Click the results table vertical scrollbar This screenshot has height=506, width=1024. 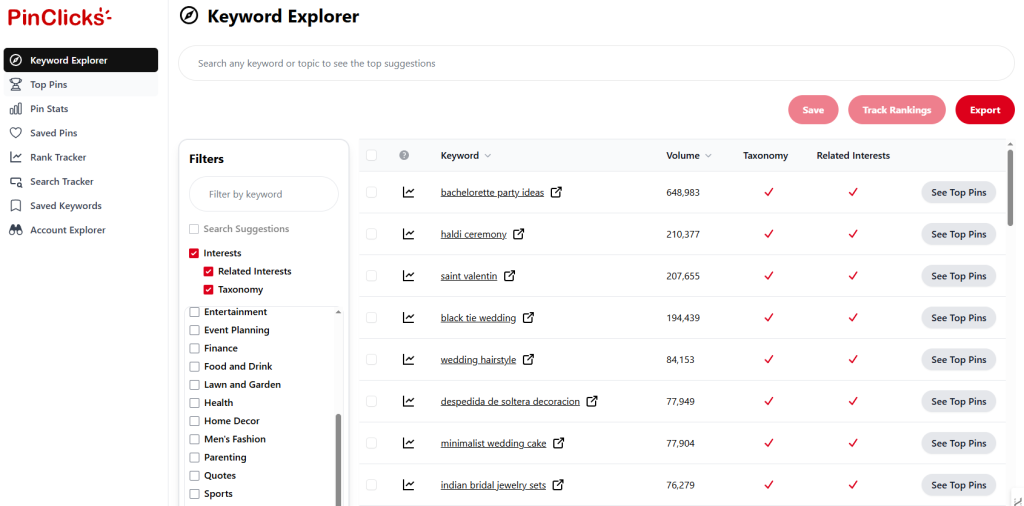coord(1010,187)
